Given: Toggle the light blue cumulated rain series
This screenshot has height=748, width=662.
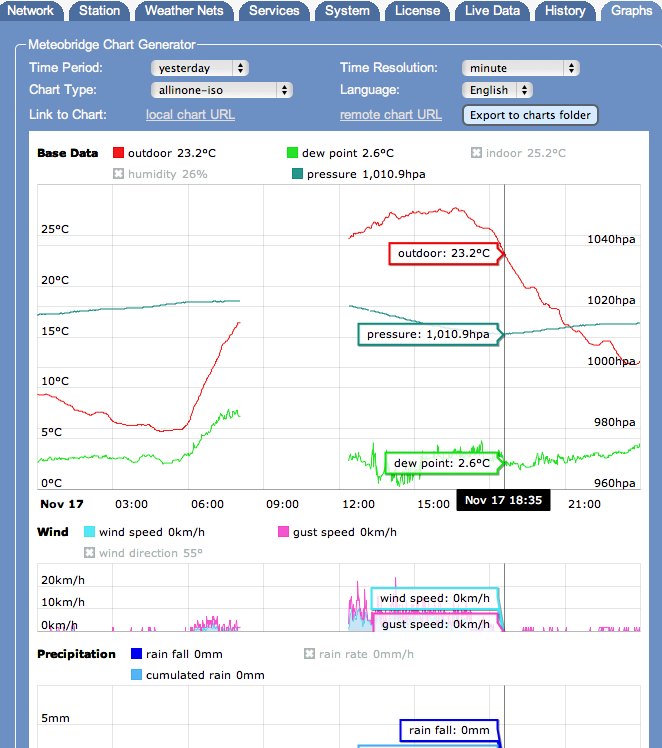Looking at the screenshot, I should click(x=136, y=675).
